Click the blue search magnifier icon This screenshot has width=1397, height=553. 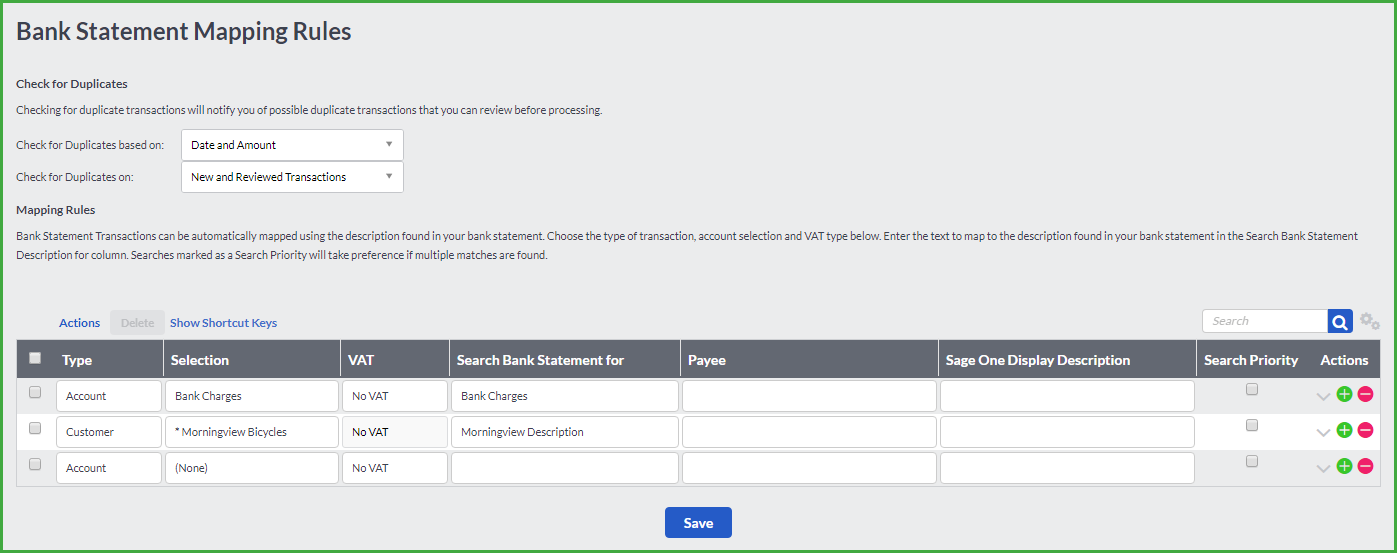point(1340,321)
